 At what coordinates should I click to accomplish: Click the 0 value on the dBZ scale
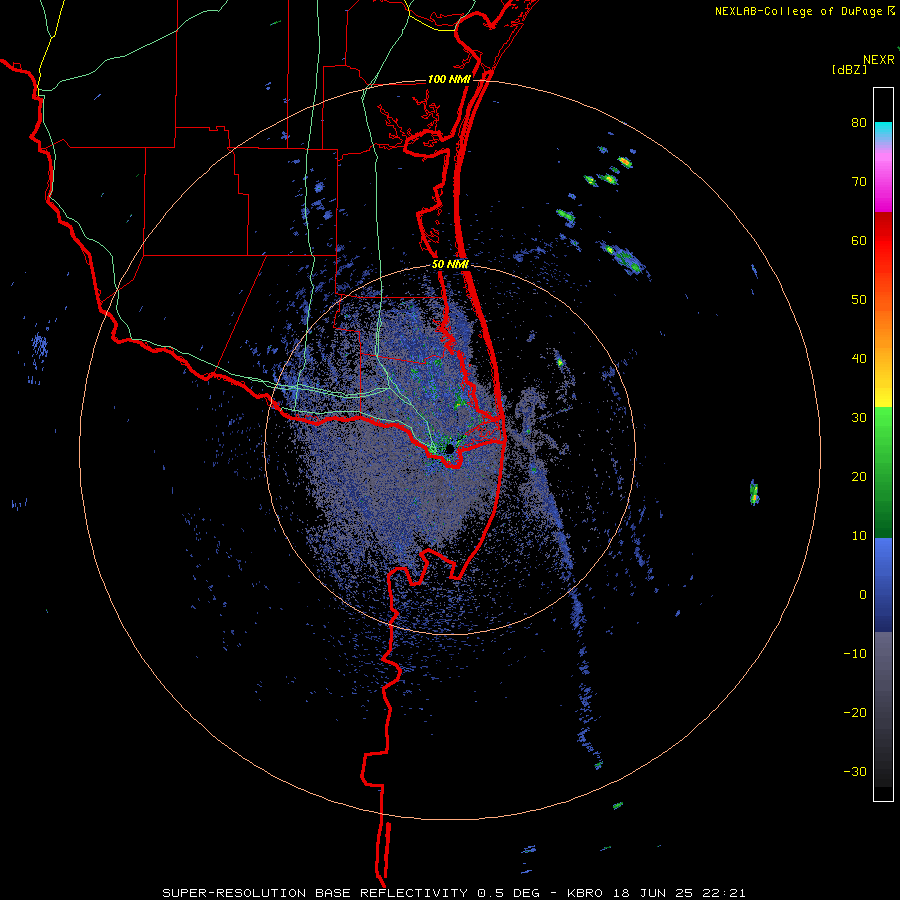point(863,595)
